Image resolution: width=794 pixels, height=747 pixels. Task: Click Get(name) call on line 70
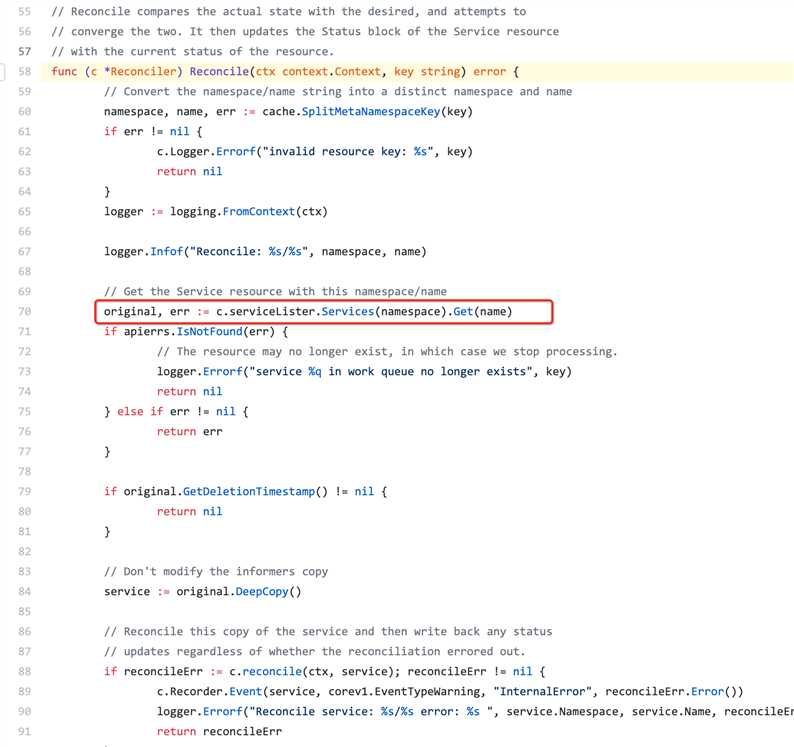(482, 311)
